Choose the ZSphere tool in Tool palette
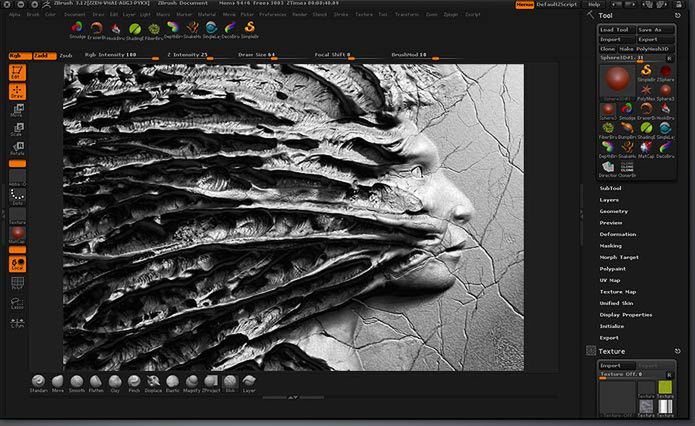Viewport: 695px width, 426px height. pyautogui.click(x=665, y=71)
